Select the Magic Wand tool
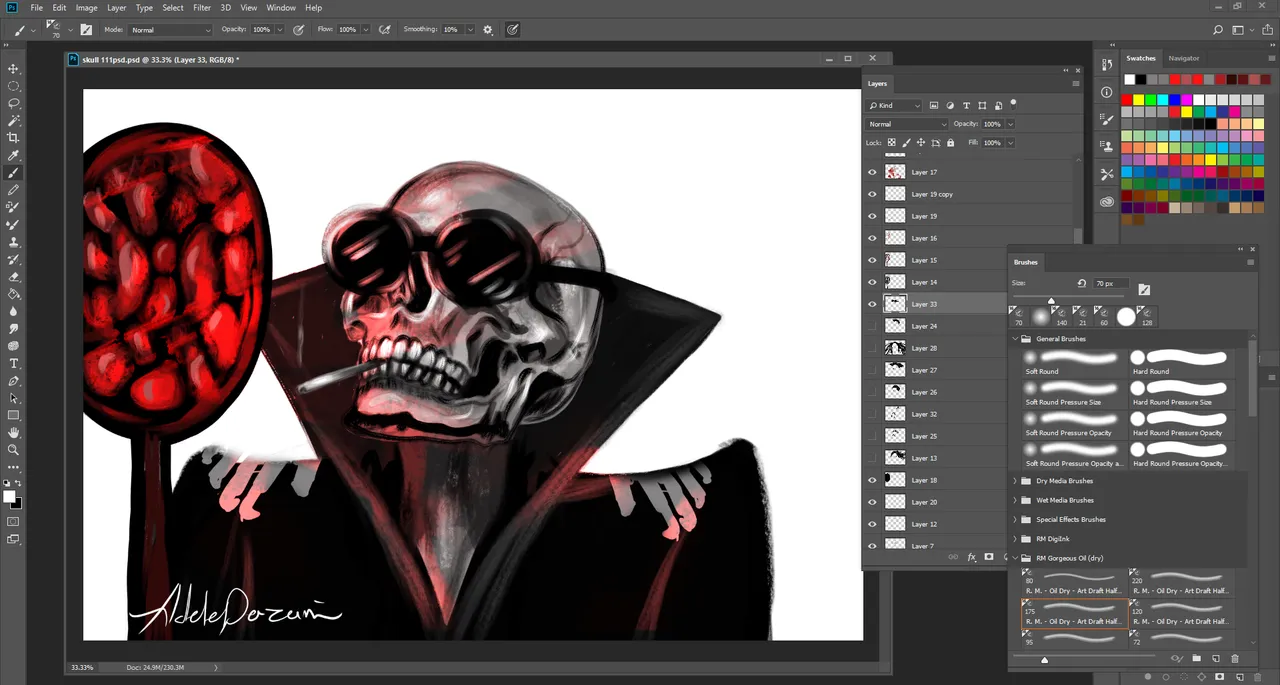The width and height of the screenshot is (1280, 685). (14, 120)
